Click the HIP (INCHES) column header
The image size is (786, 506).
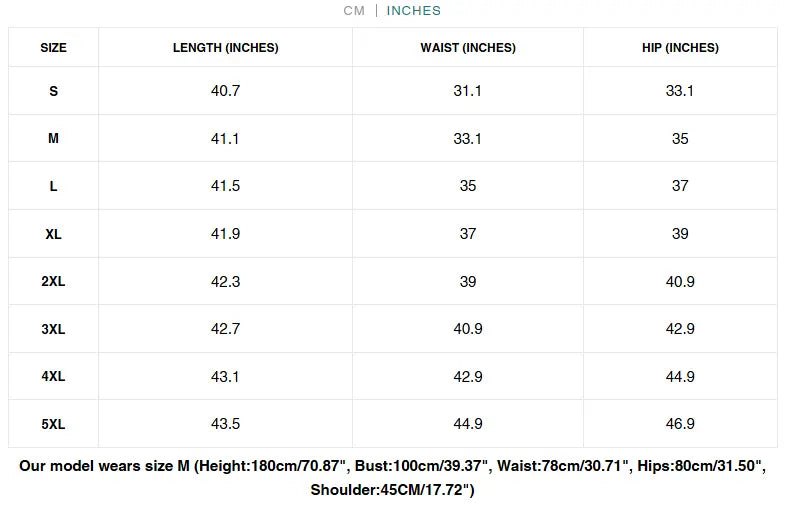[x=680, y=48]
